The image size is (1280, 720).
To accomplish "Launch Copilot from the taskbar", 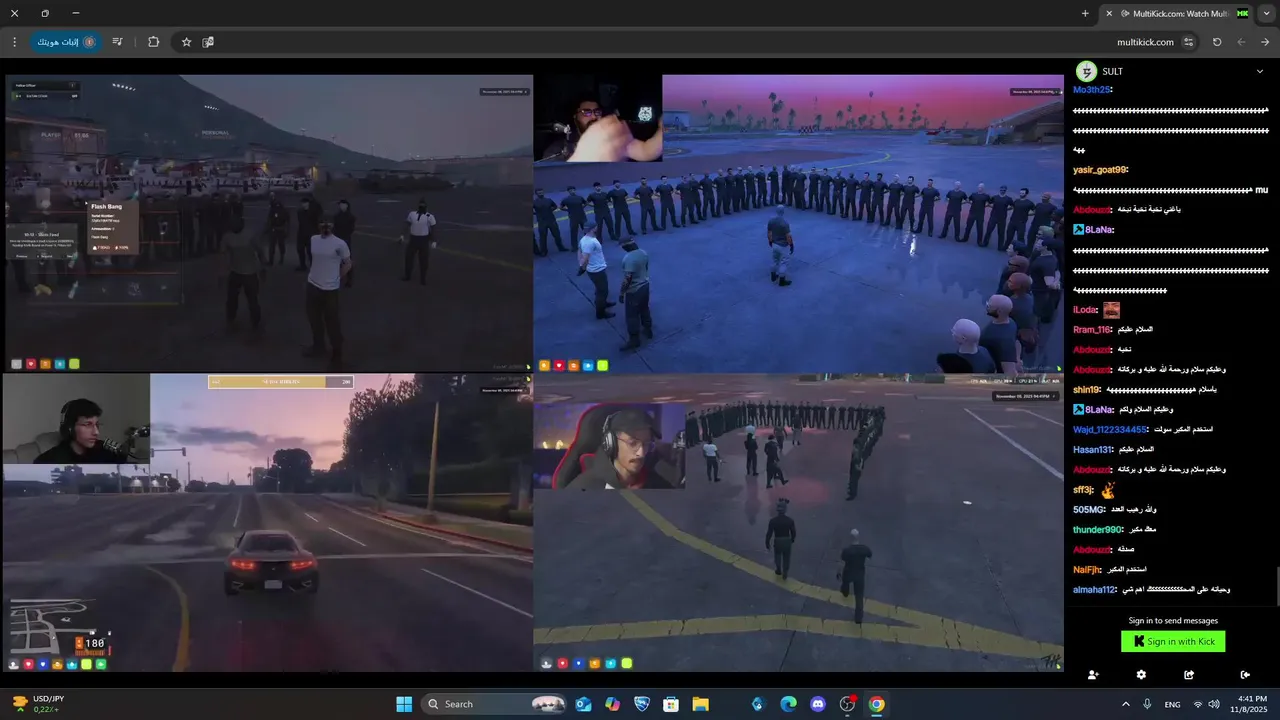I will click(612, 704).
